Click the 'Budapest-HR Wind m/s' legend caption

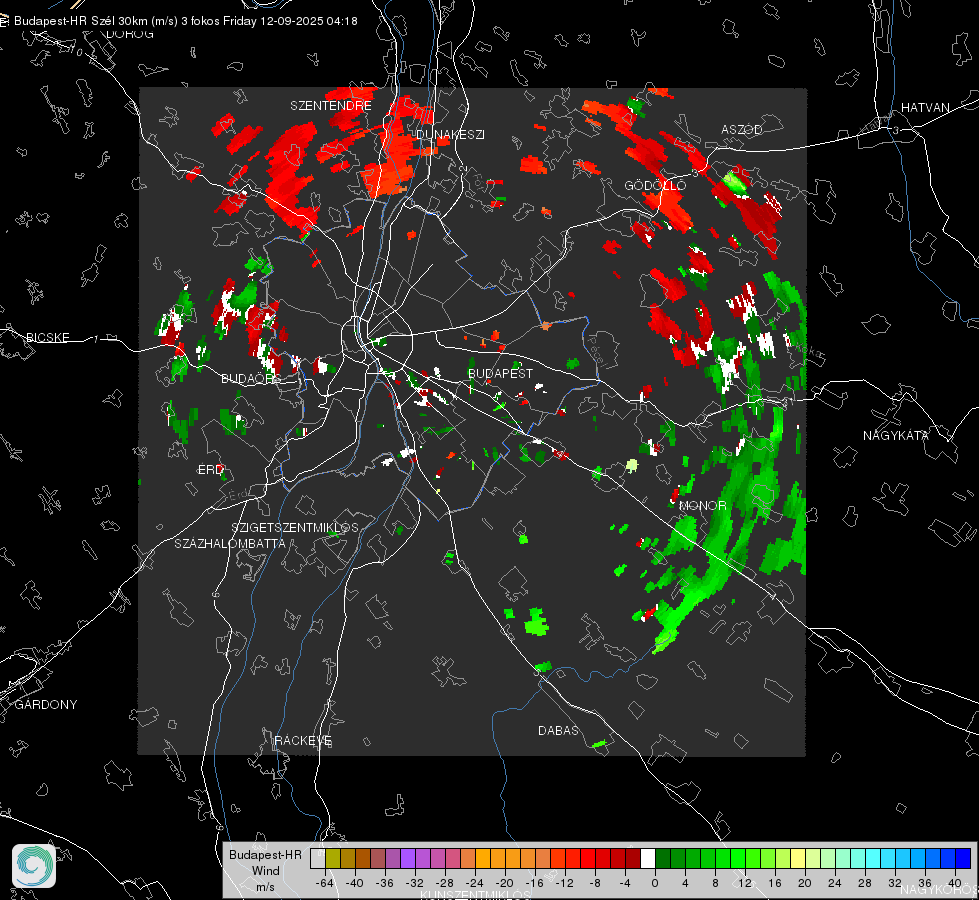coord(265,870)
